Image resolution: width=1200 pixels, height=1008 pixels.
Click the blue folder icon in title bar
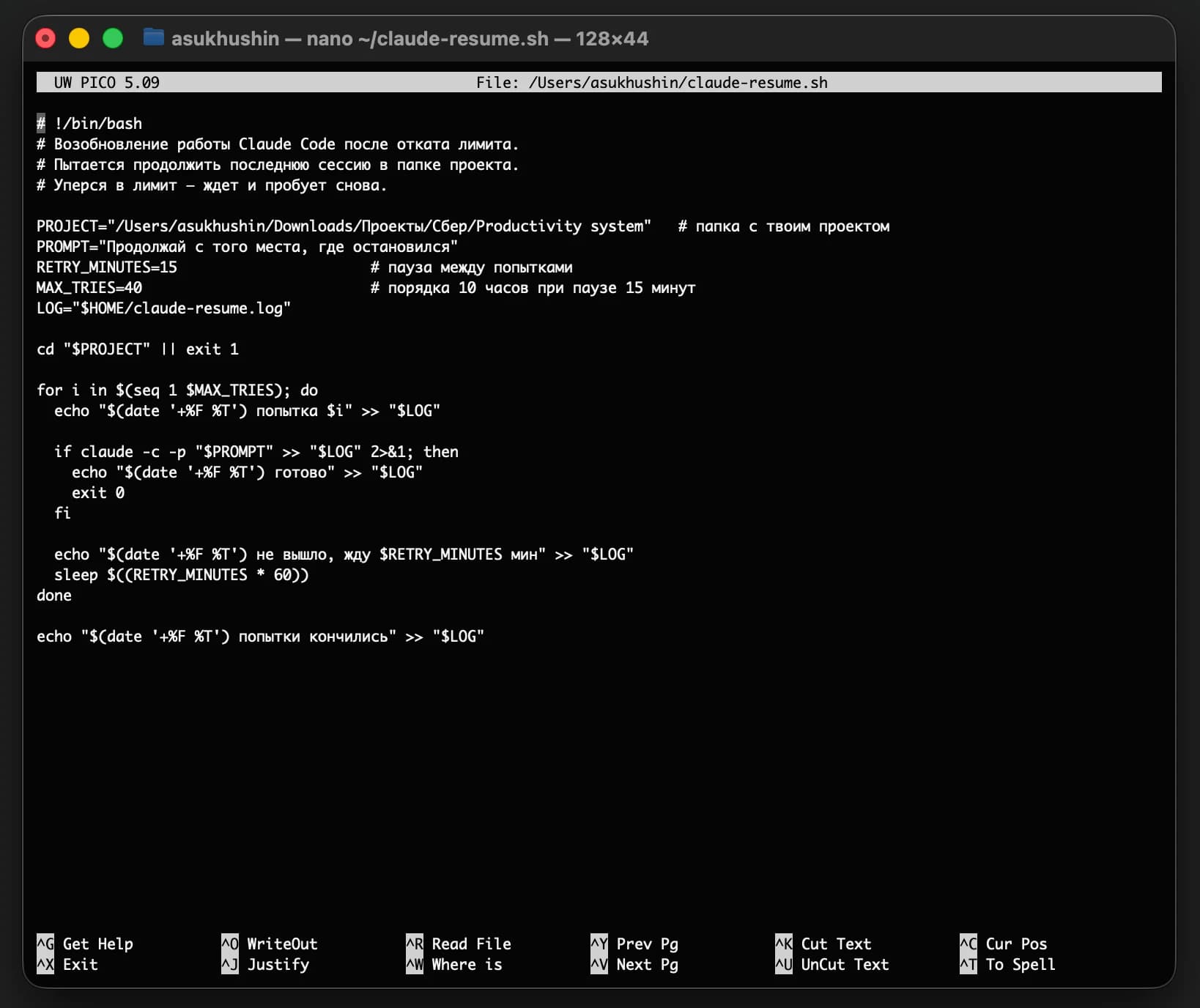coord(153,37)
